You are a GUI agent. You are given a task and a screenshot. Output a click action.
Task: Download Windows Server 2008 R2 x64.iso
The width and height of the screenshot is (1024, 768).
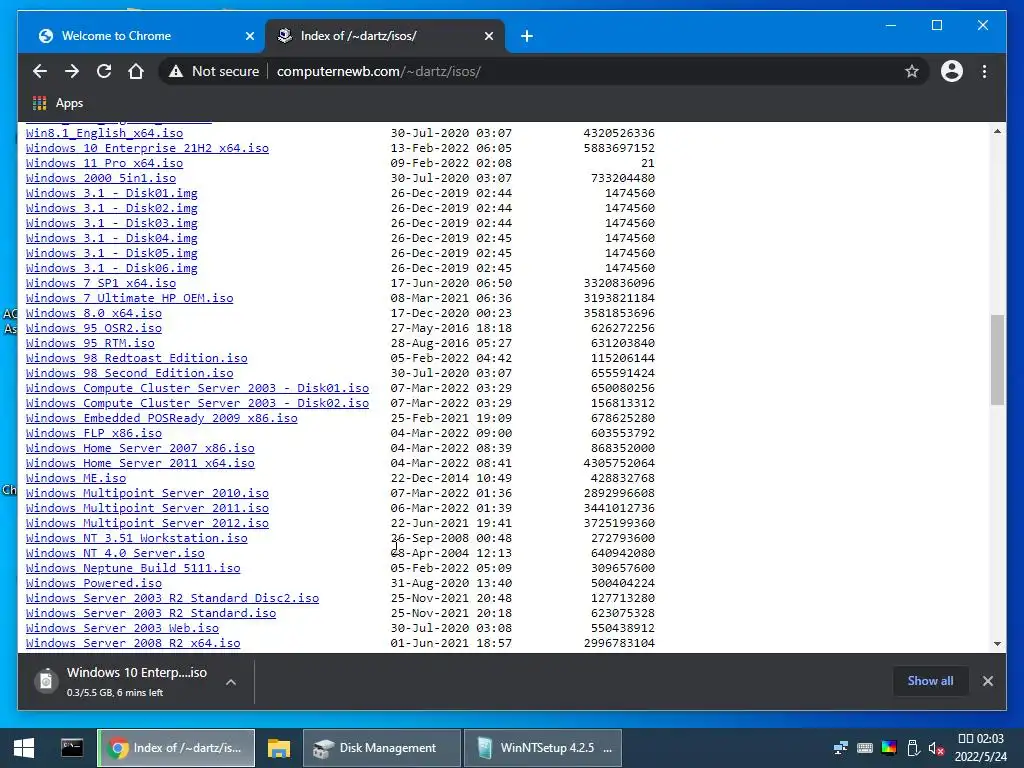pos(133,644)
